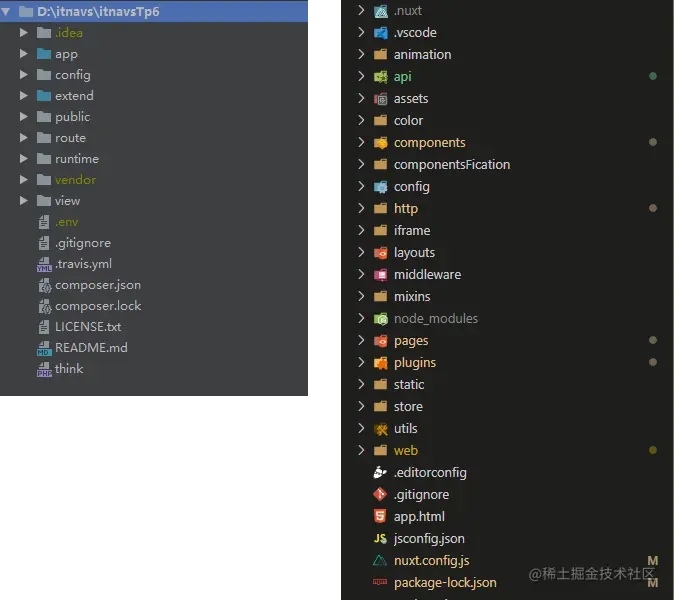Click the .travis.yml YML file icon
Image resolution: width=674 pixels, height=600 pixels.
pos(44,264)
